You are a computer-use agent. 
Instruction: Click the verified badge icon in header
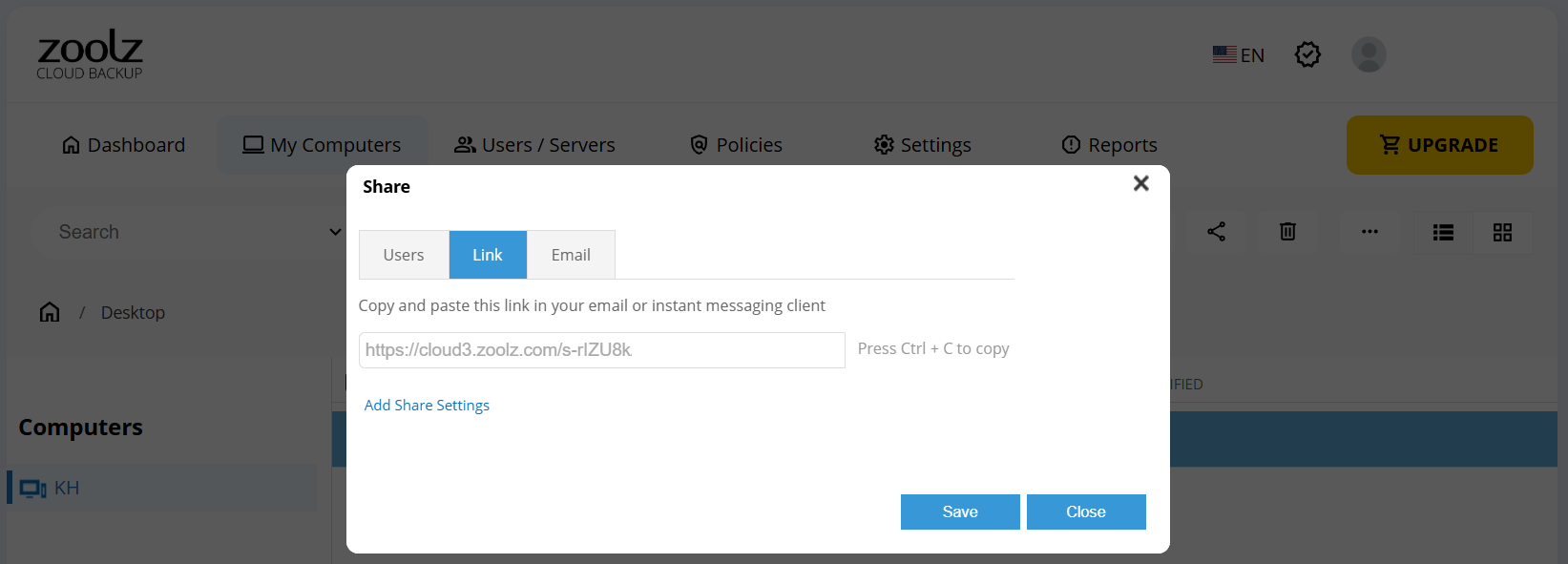pyautogui.click(x=1307, y=55)
